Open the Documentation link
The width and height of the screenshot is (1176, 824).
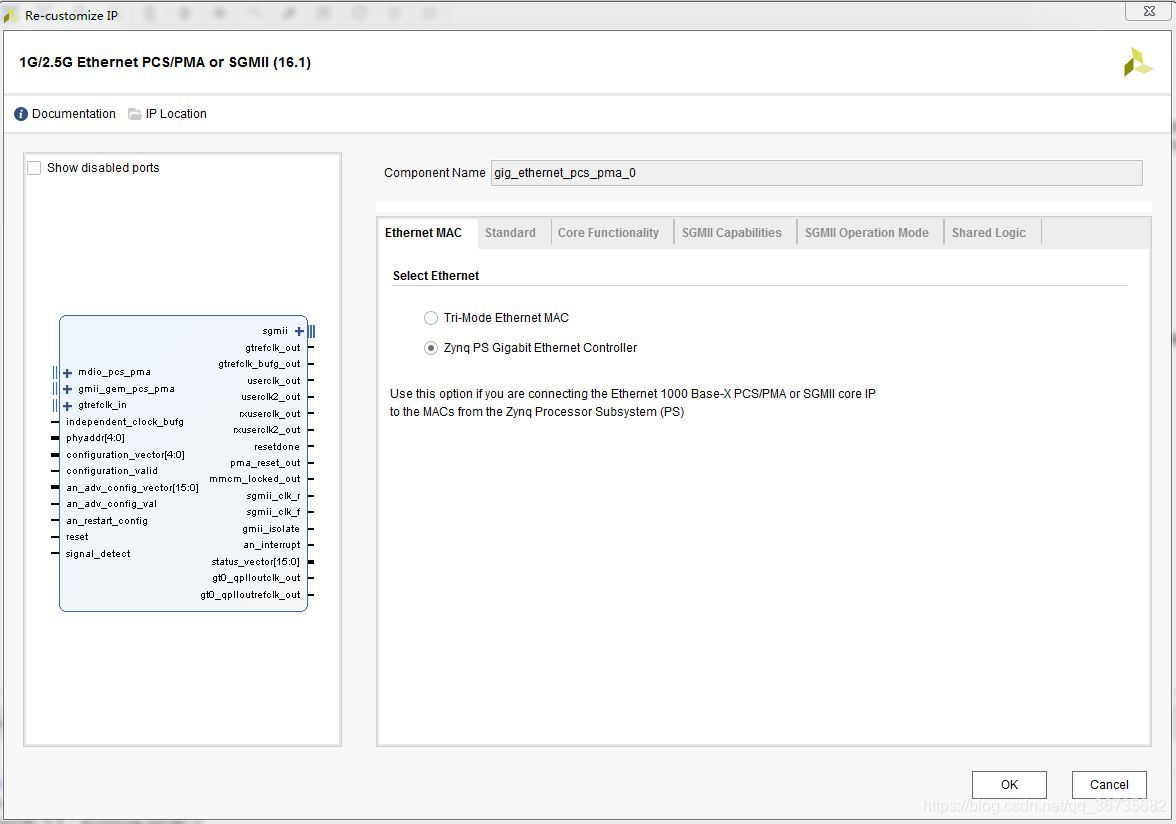coord(74,114)
